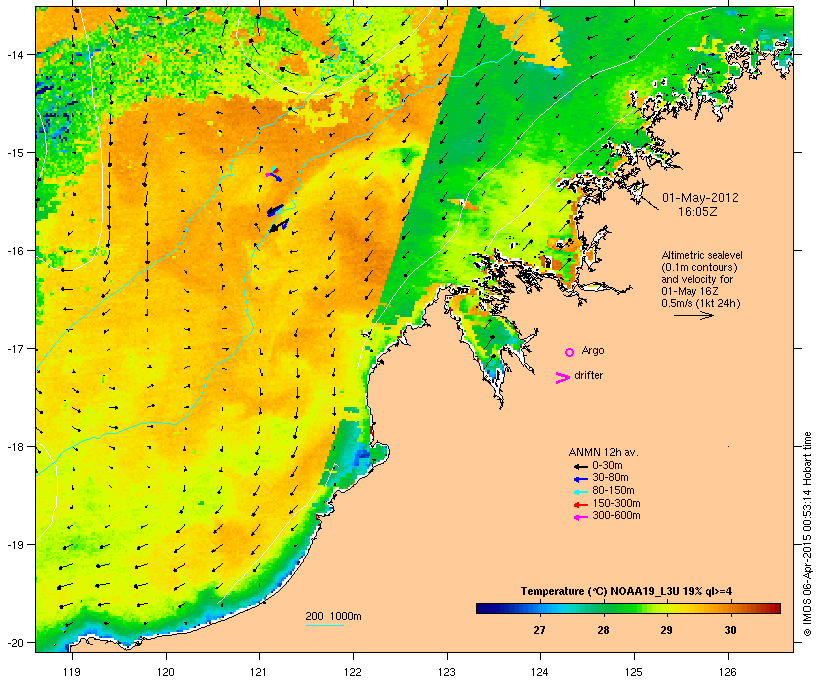Click the latitude axis label -15
820x680 pixels.
15,153
